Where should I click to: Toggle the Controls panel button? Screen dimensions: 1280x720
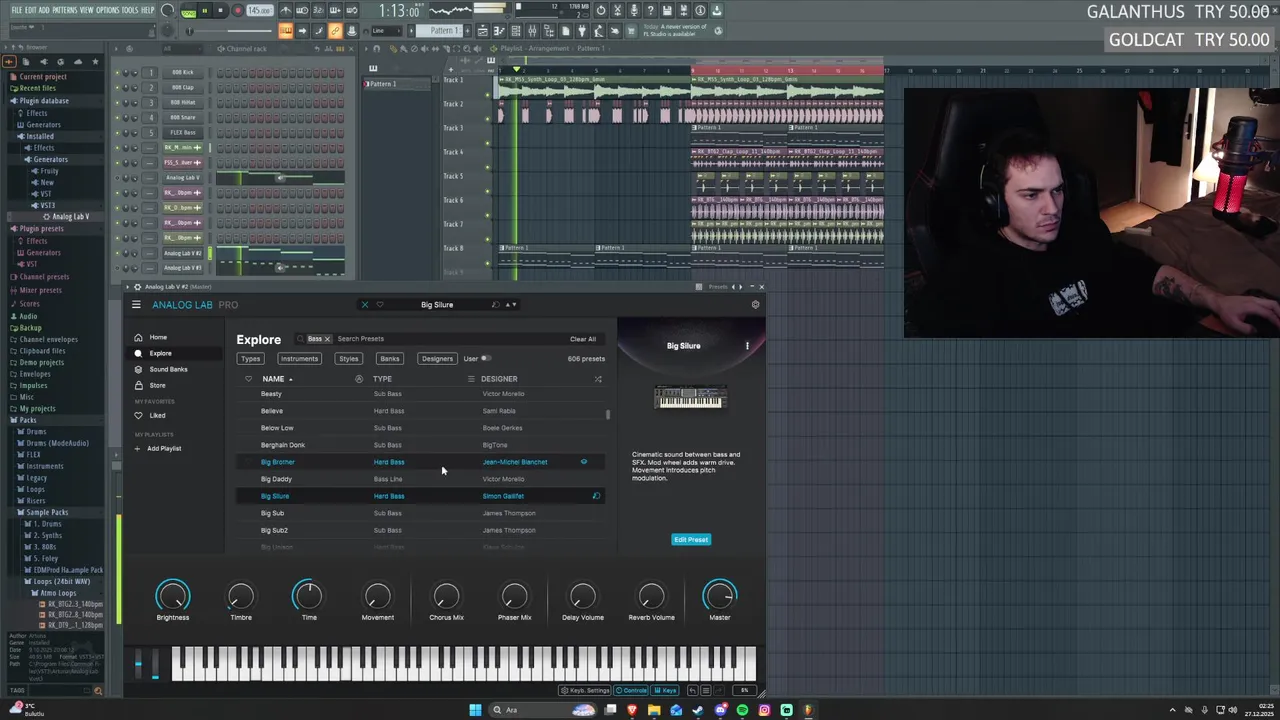(x=631, y=690)
